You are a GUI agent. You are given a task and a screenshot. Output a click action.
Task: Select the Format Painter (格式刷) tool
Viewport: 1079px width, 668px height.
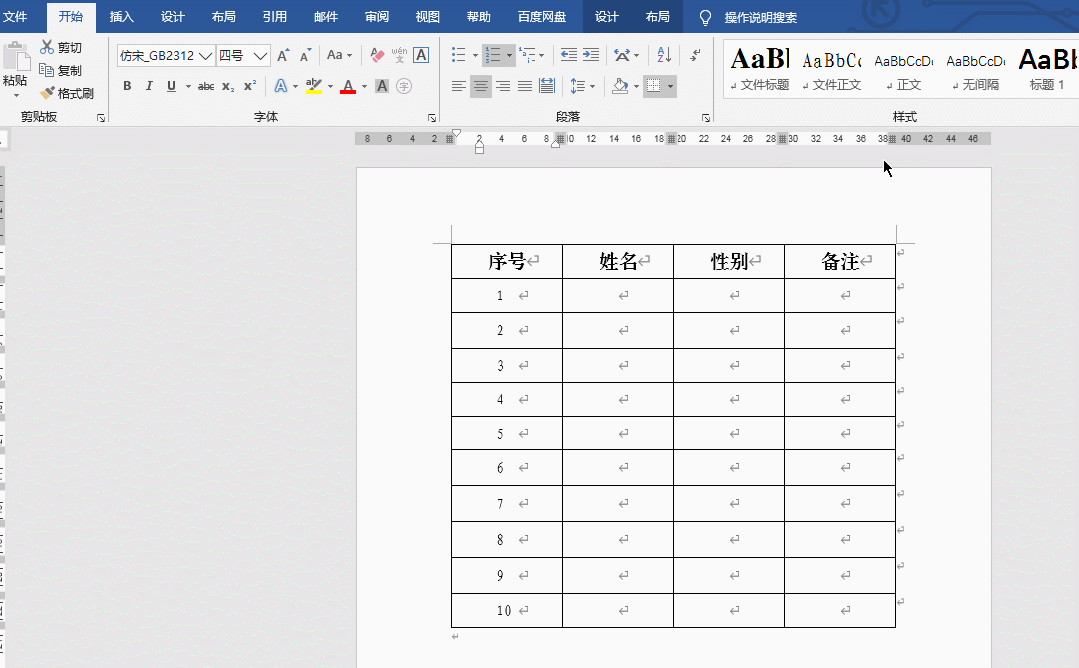[67, 93]
